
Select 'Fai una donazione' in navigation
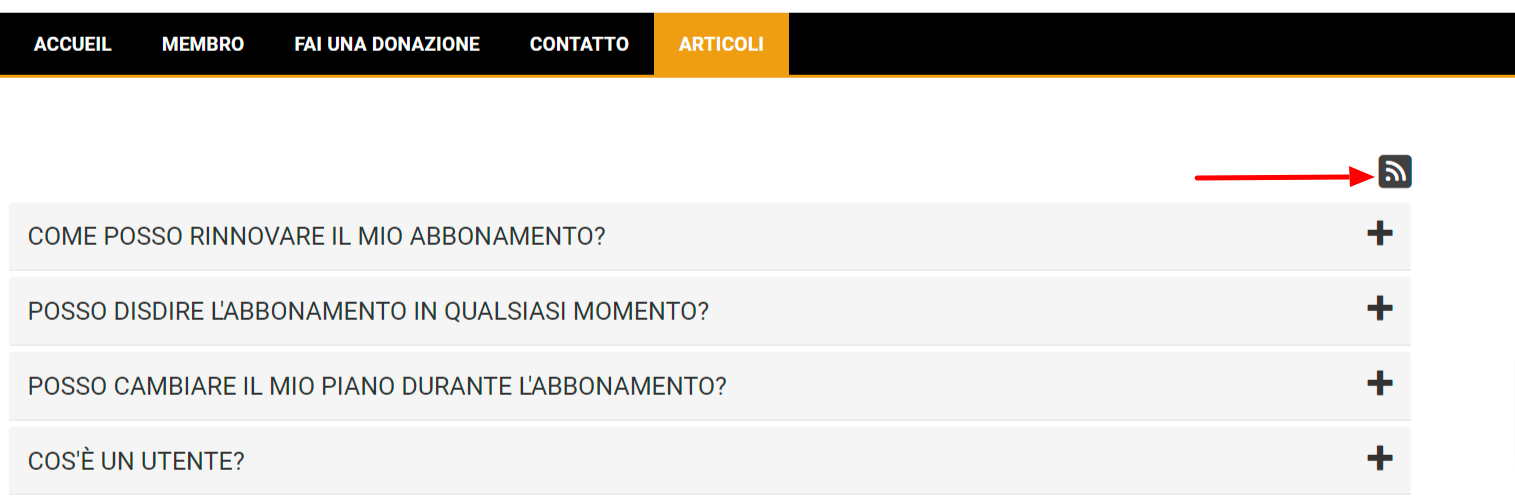click(x=387, y=44)
